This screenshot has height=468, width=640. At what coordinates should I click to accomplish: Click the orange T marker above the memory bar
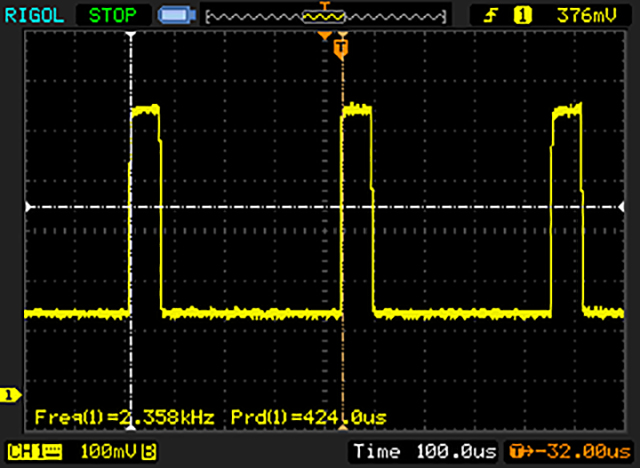[324, 5]
